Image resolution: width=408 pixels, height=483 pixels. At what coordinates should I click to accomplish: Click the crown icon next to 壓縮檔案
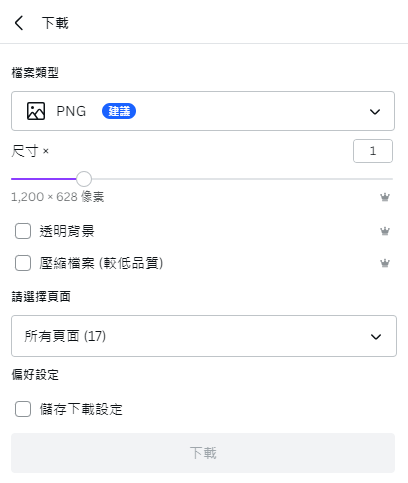point(385,263)
